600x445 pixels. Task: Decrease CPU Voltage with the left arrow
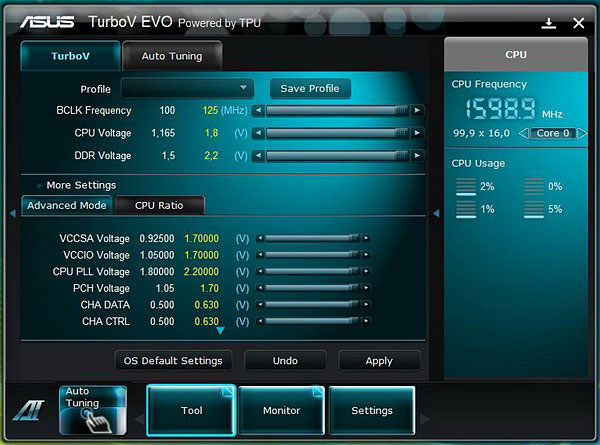(x=259, y=133)
